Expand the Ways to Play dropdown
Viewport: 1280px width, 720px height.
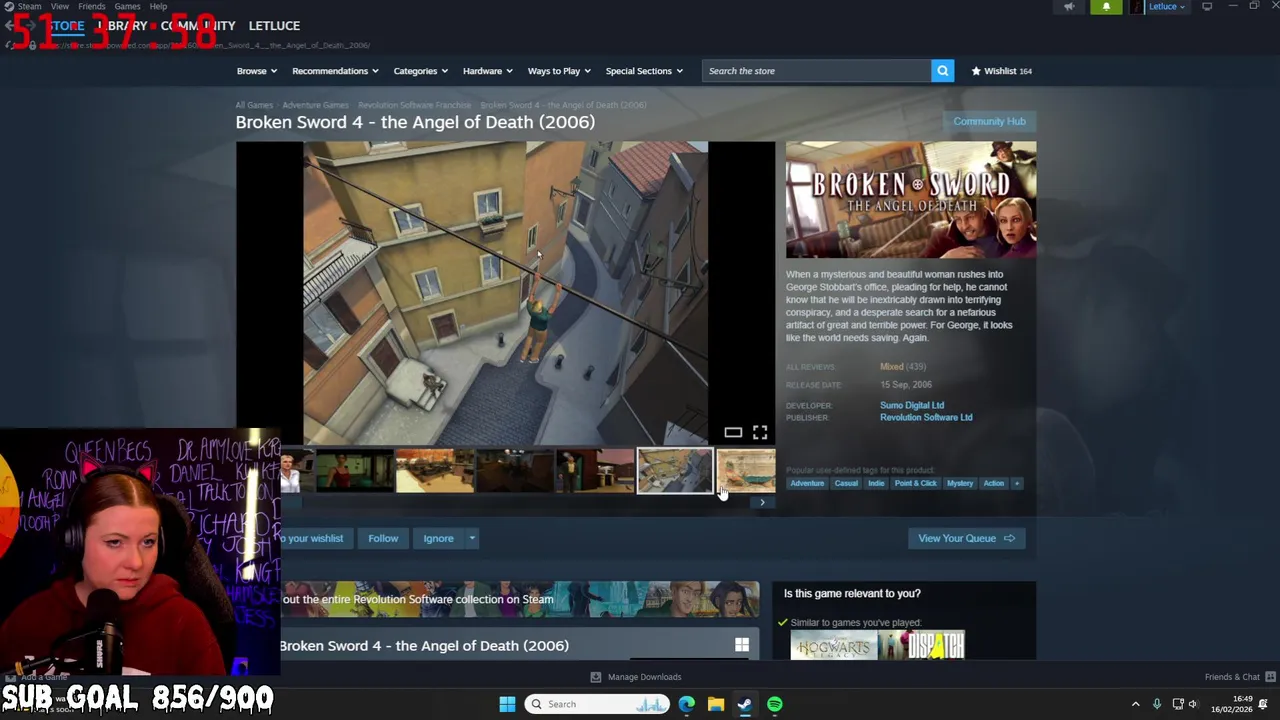coord(559,71)
